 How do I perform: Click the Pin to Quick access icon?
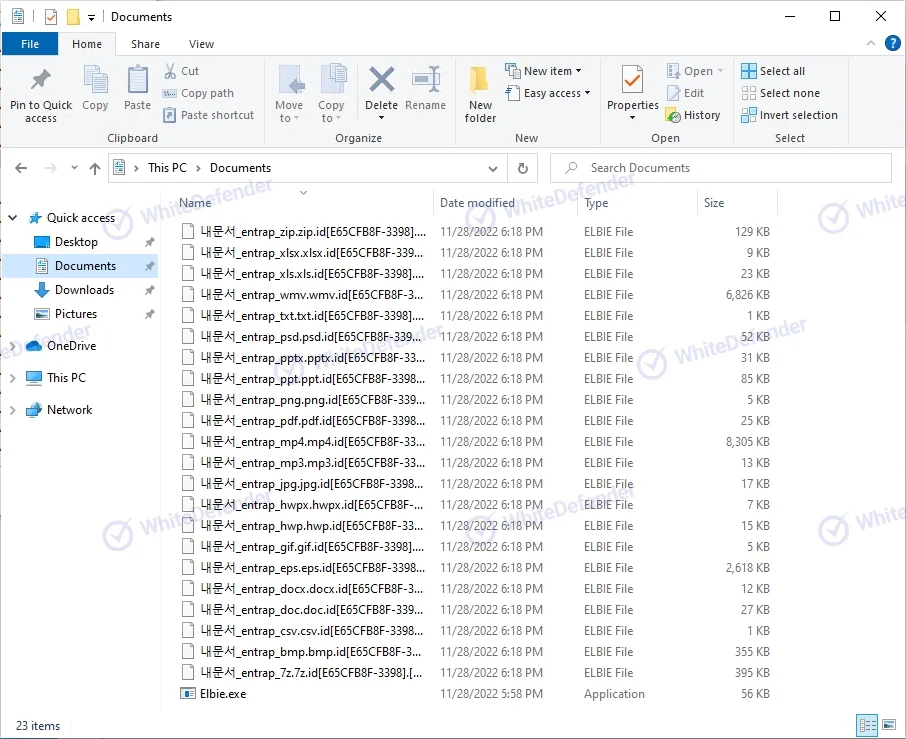coord(41,82)
